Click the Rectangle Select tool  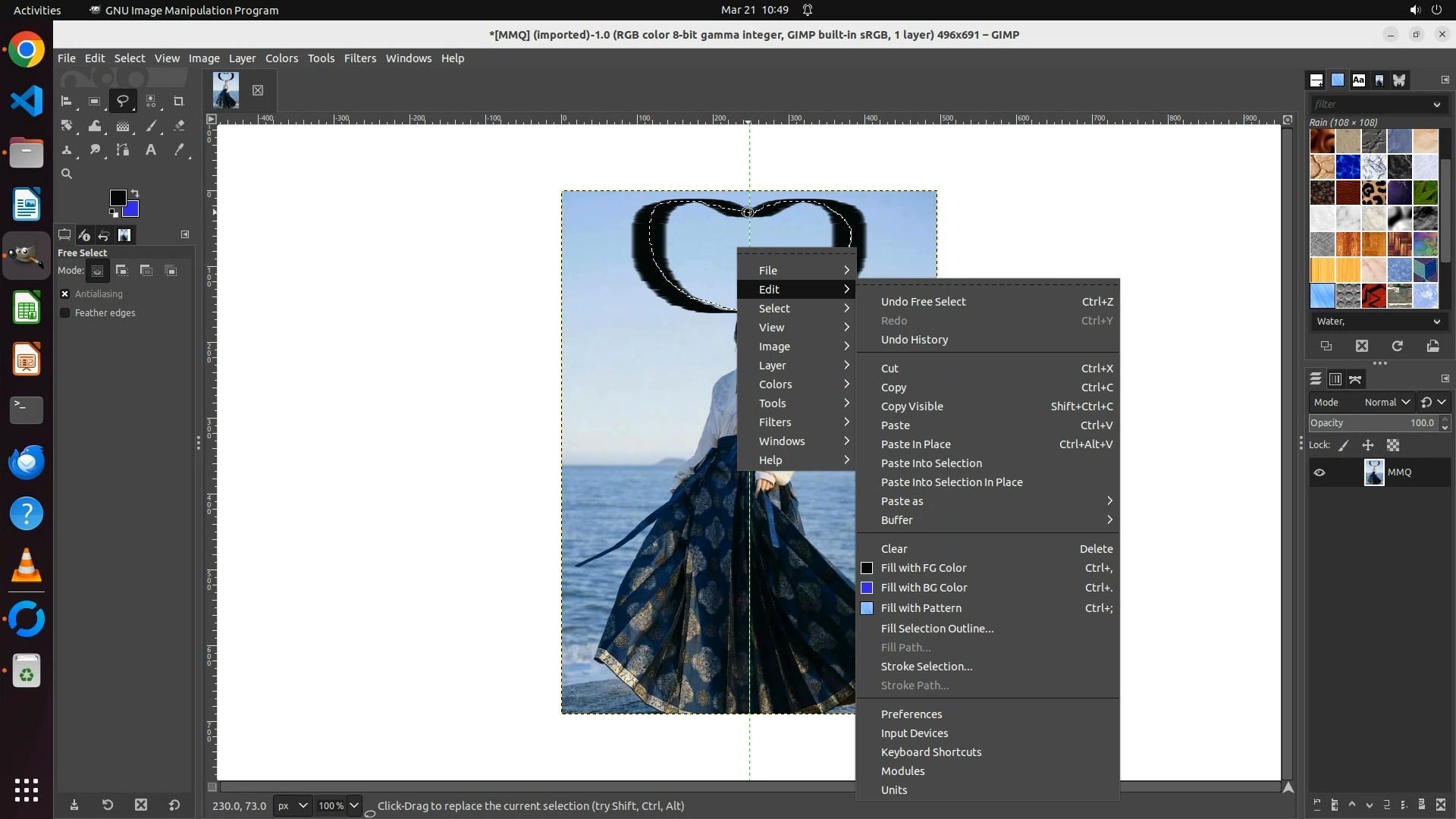click(95, 101)
